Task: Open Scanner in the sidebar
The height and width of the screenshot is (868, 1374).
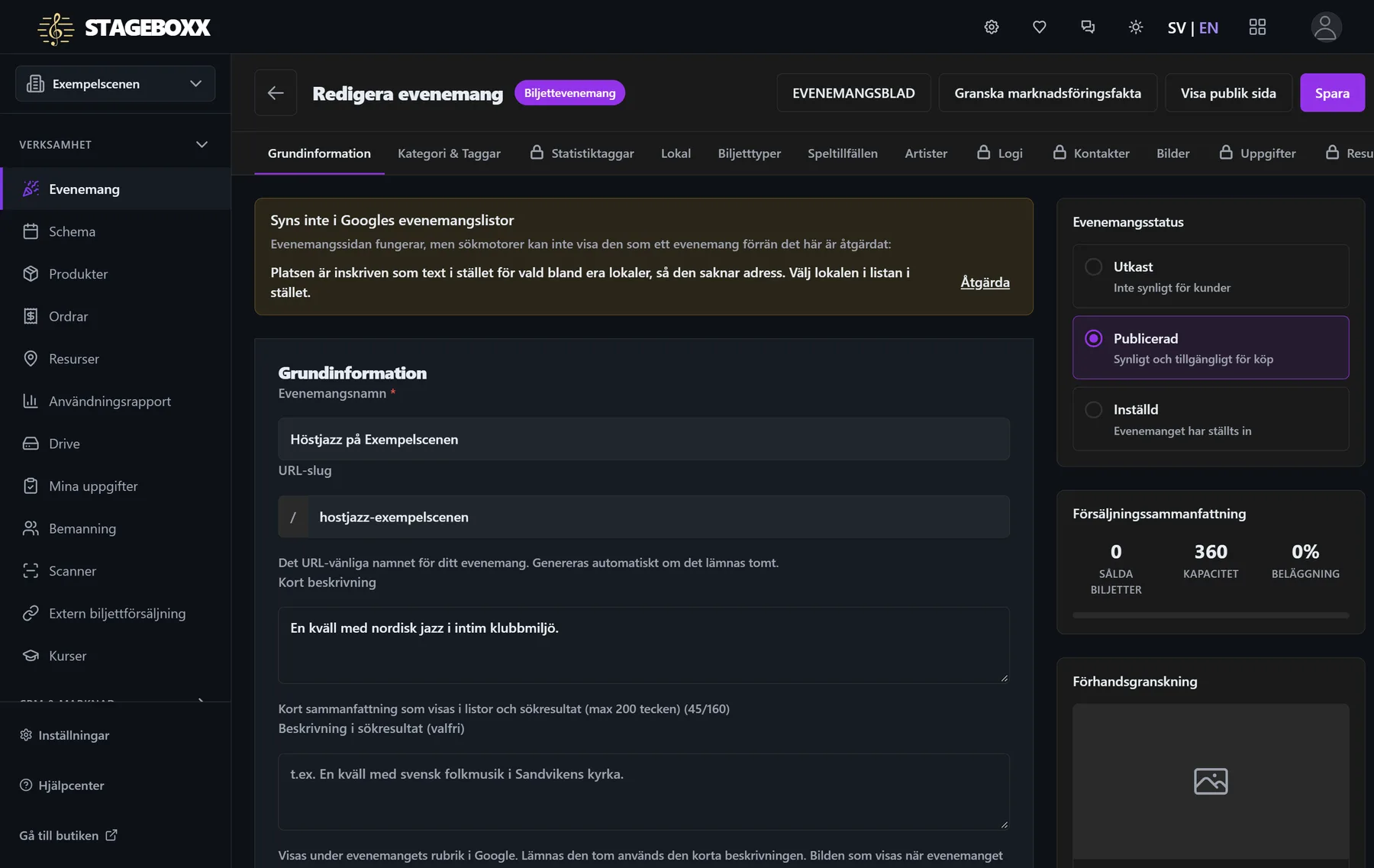Action: coord(115,571)
